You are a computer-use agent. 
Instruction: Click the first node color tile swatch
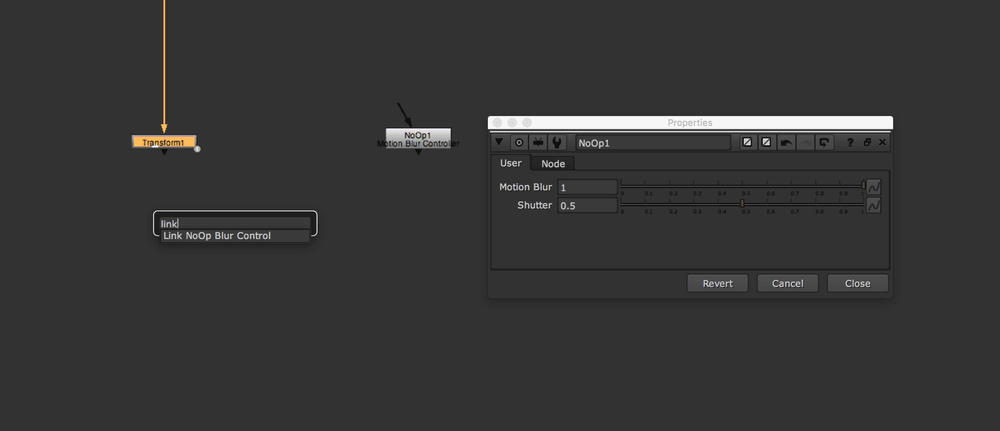(x=747, y=143)
